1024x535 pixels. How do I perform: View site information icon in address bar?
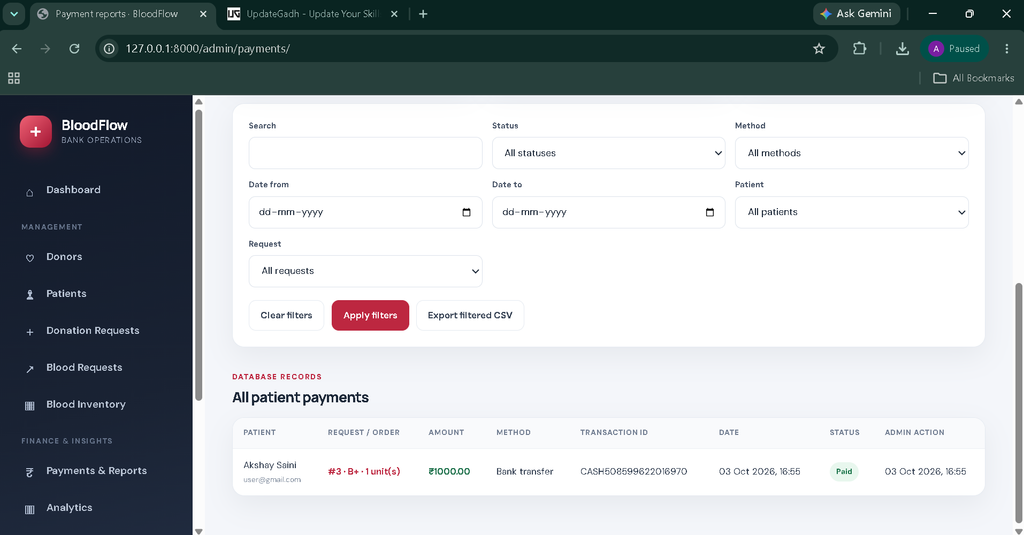click(x=109, y=48)
